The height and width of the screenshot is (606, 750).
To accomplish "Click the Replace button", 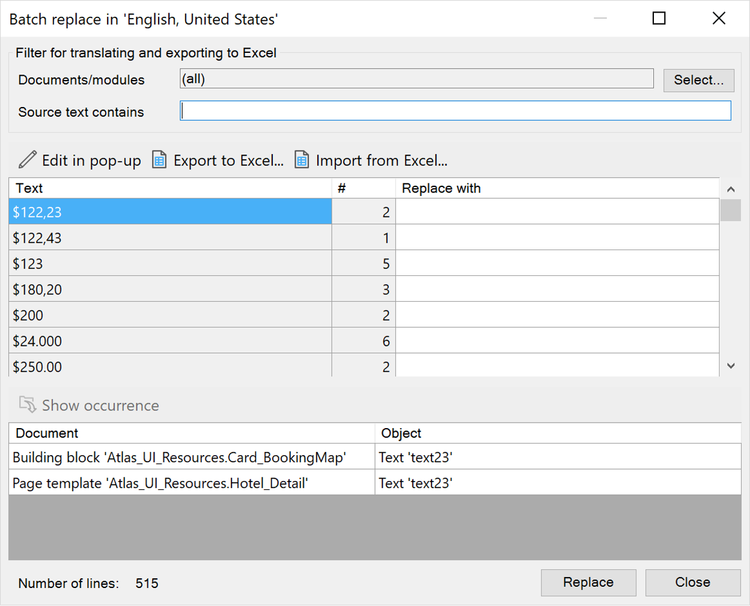I will pos(588,582).
